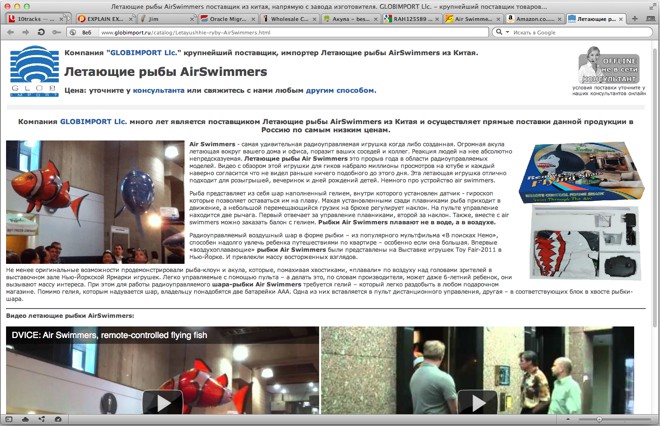
Task: Click the Веб site info badge
Action: coord(82,32)
